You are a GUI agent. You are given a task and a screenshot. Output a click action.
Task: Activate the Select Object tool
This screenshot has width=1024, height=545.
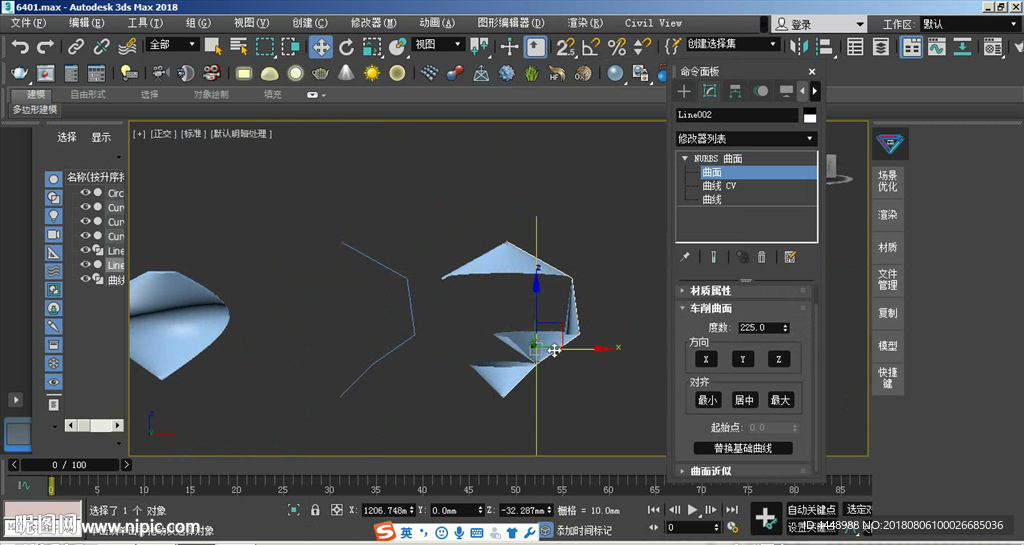tap(213, 46)
